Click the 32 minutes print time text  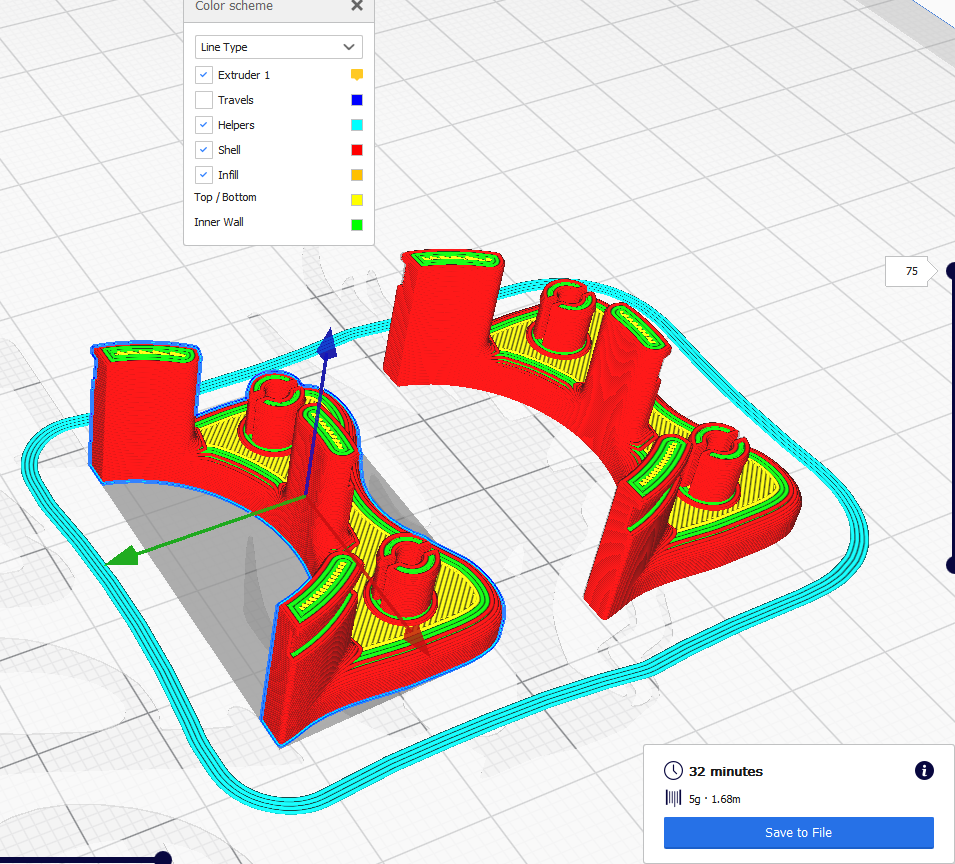coord(725,771)
